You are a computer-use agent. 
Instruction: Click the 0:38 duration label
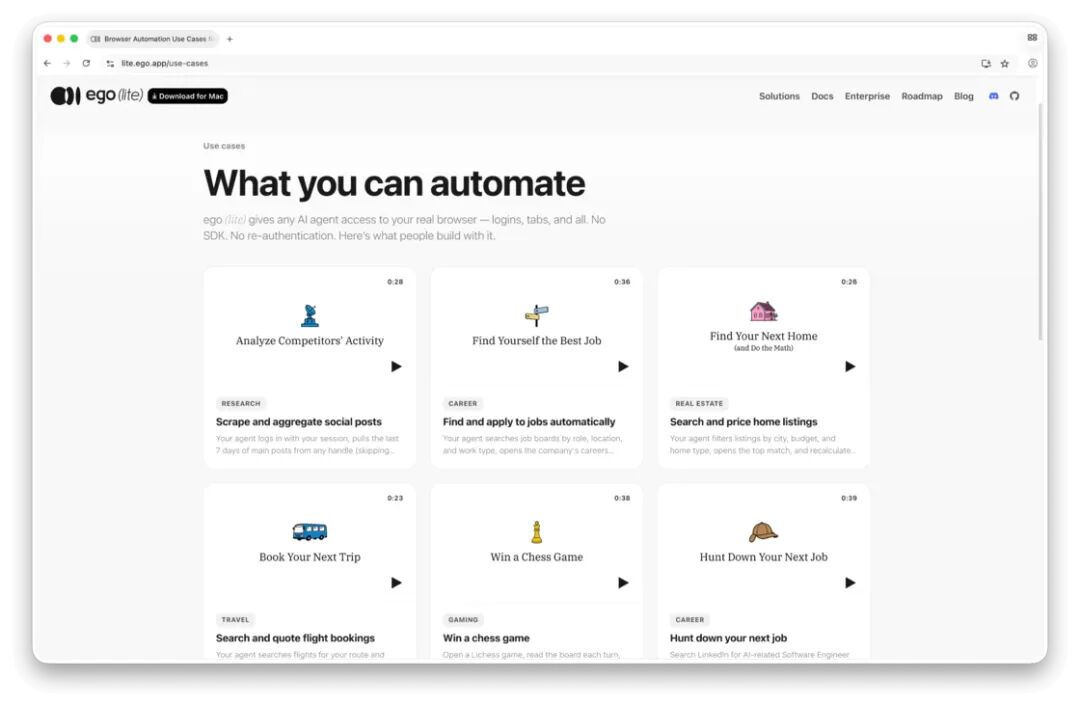pos(622,498)
